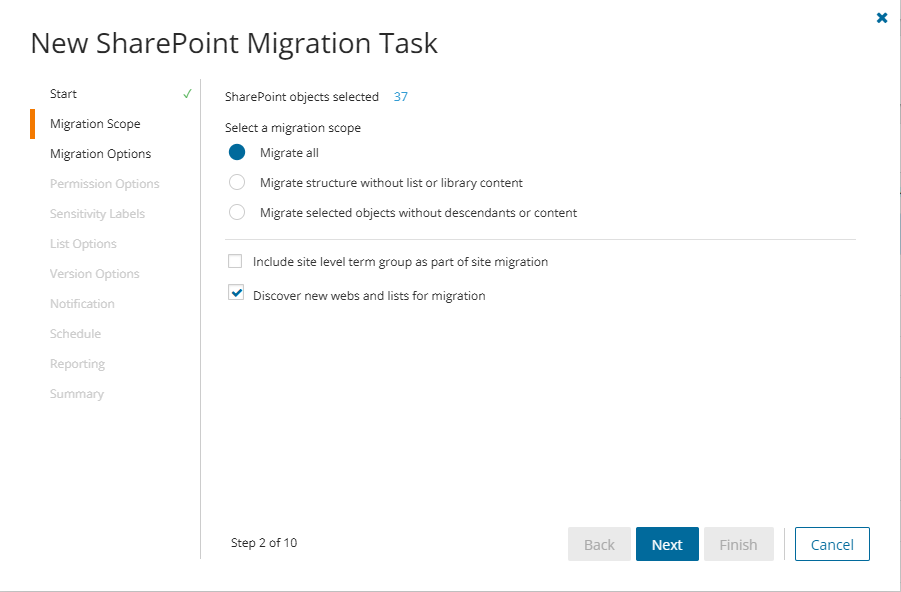901x592 pixels.
Task: Select Migrate selected objects without descendants
Action: click(237, 213)
